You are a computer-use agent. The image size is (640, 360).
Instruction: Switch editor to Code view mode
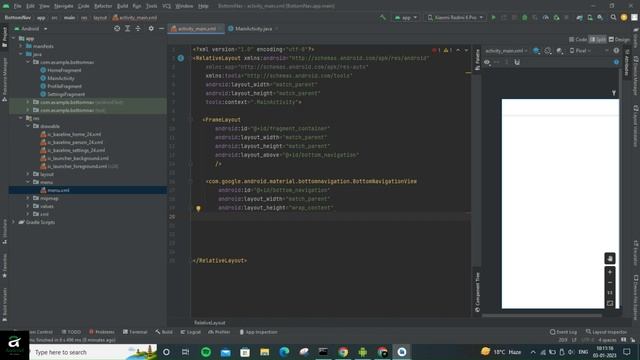pos(578,39)
